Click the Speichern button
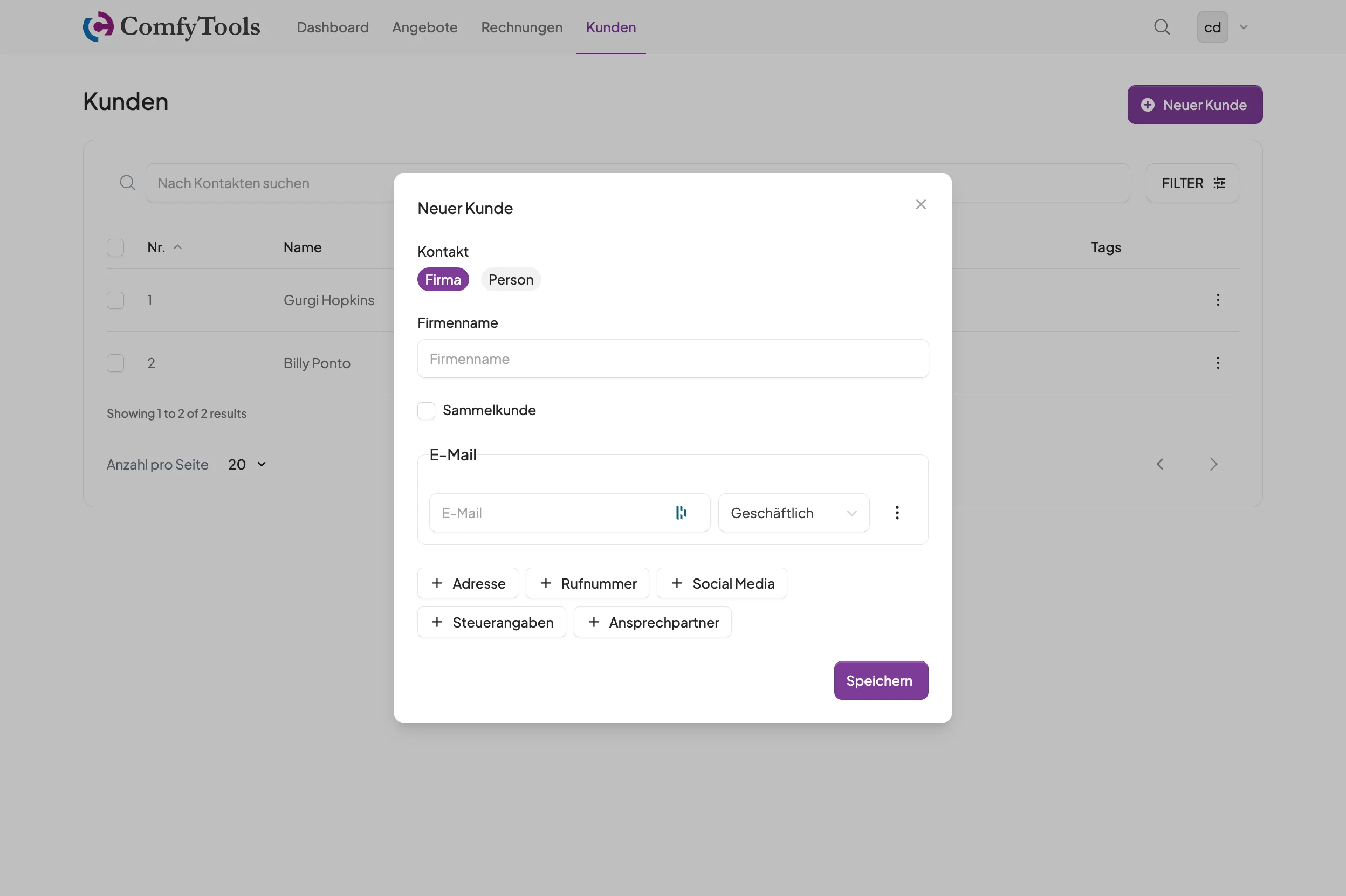 pyautogui.click(x=880, y=680)
